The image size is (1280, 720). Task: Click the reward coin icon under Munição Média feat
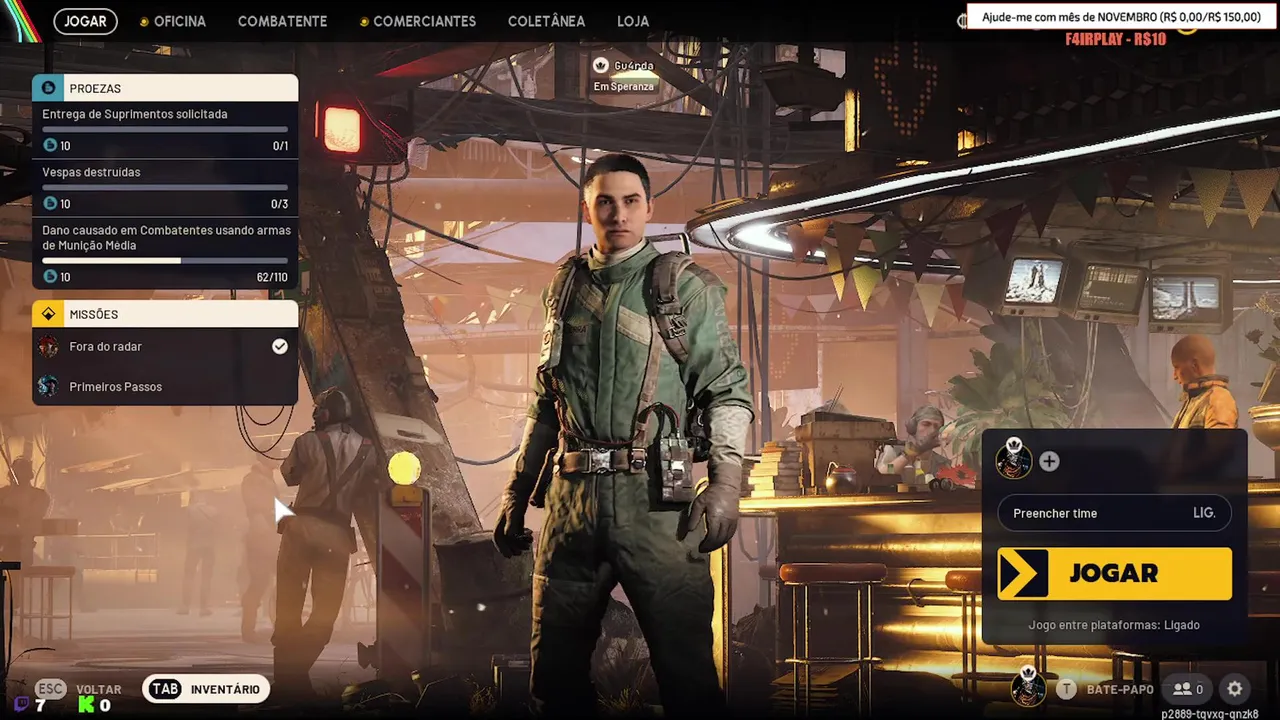pos(50,276)
